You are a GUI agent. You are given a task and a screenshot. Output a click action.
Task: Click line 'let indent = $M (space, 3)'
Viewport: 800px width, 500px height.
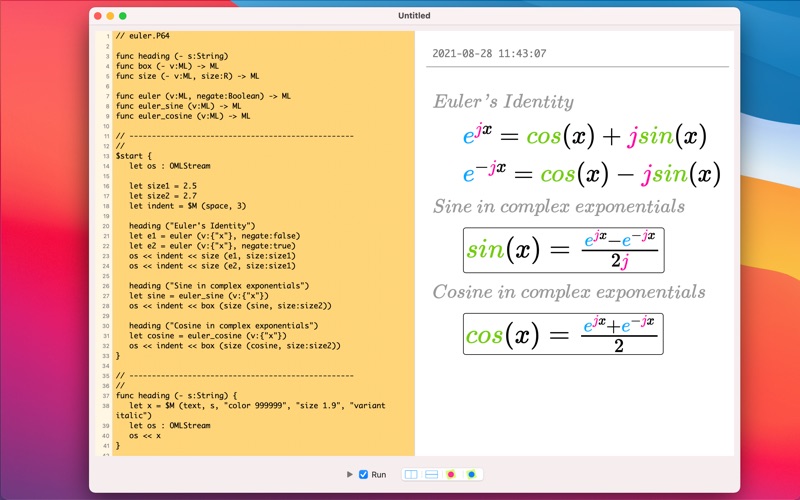[188, 206]
